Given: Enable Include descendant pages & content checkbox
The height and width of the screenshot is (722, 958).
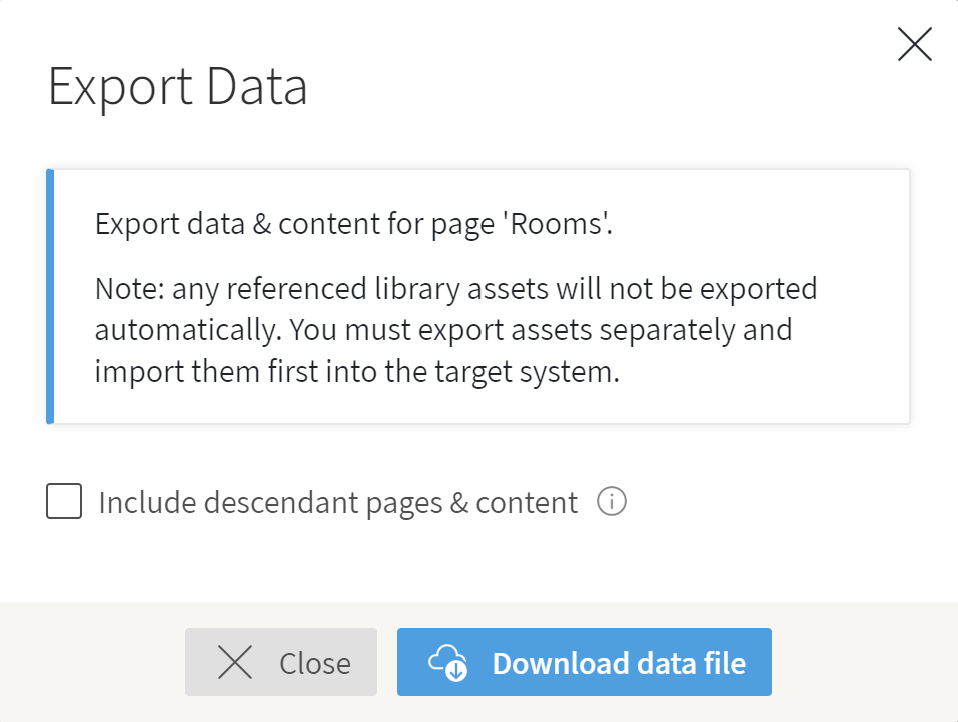Looking at the screenshot, I should [64, 501].
